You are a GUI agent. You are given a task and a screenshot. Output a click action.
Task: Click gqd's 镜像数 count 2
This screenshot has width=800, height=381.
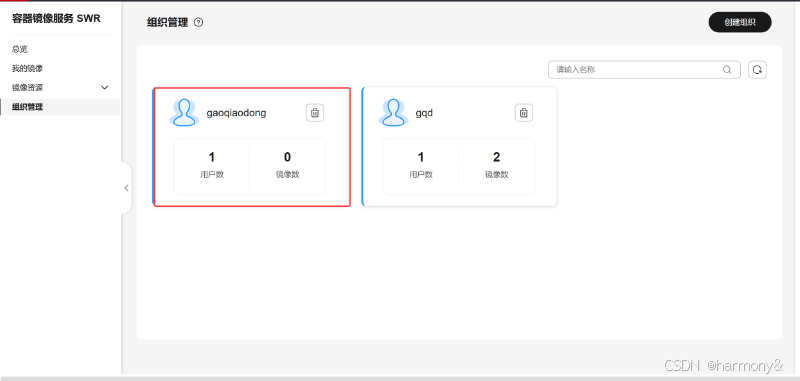(496, 157)
